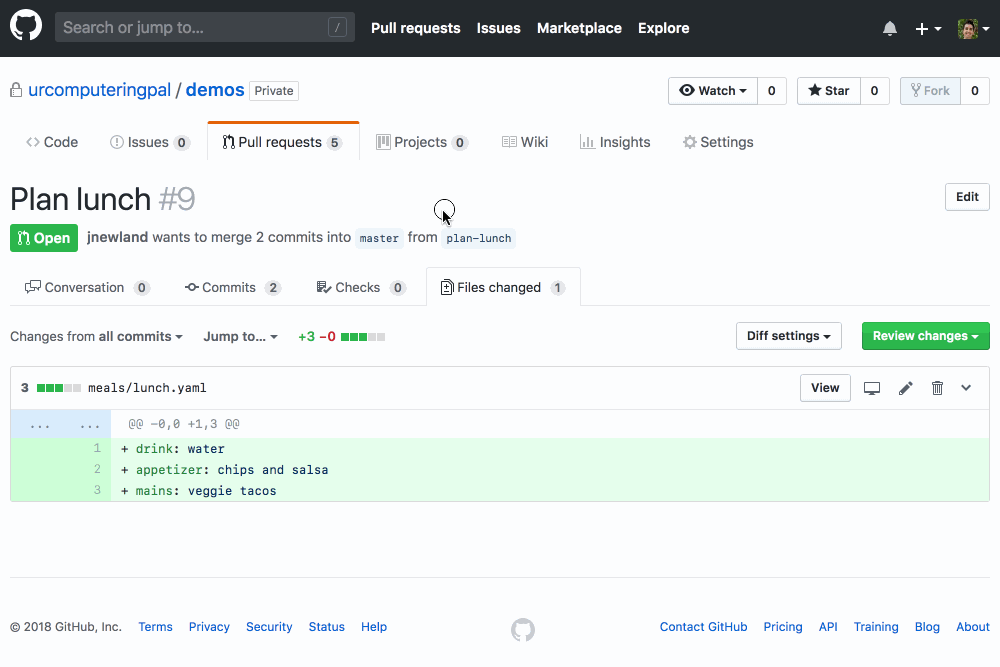
Task: Delete lunch.yaml with the trash icon
Action: point(937,388)
